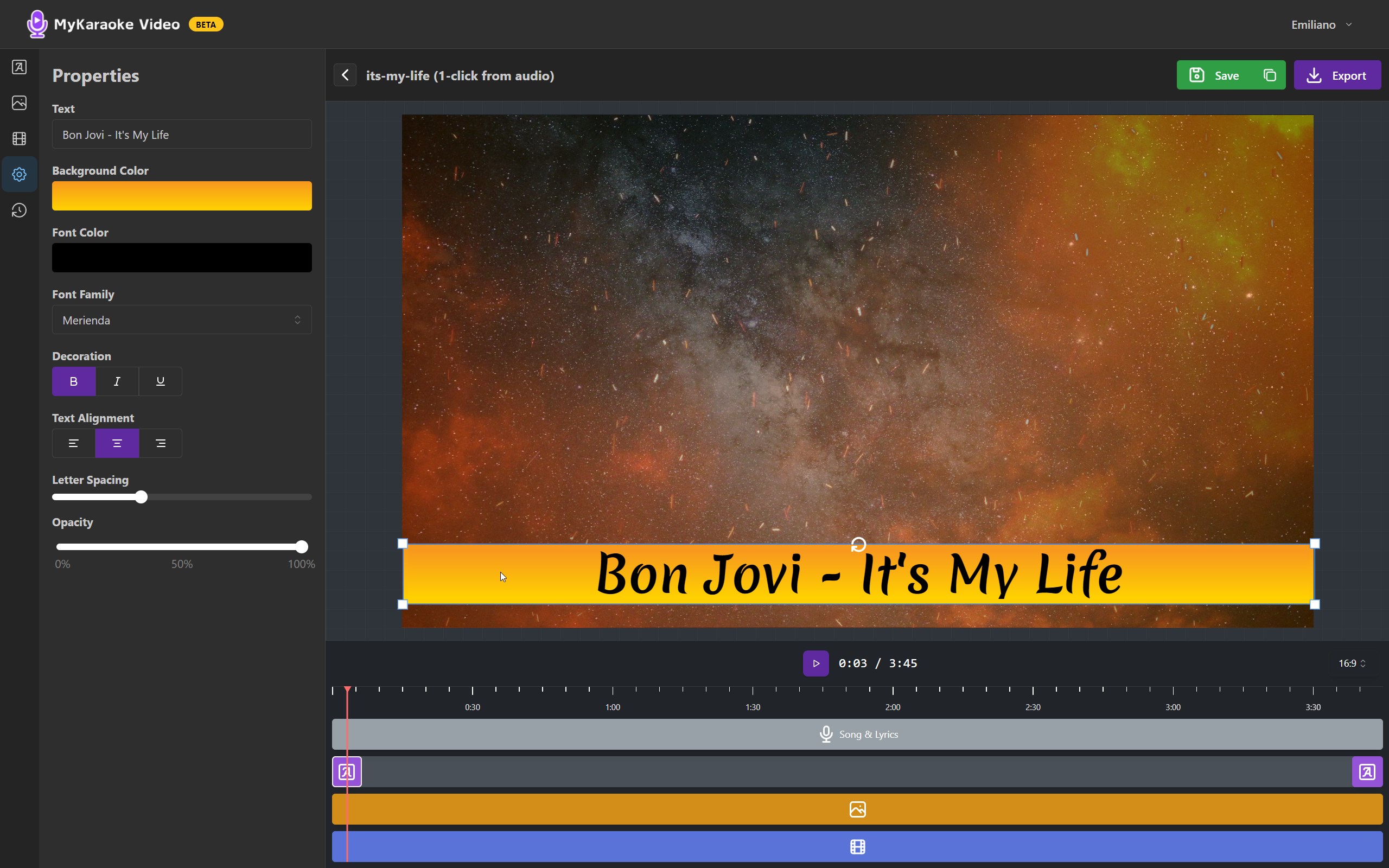This screenshot has width=1389, height=868.
Task: Open the image panel in the sidebar
Action: coord(19,103)
